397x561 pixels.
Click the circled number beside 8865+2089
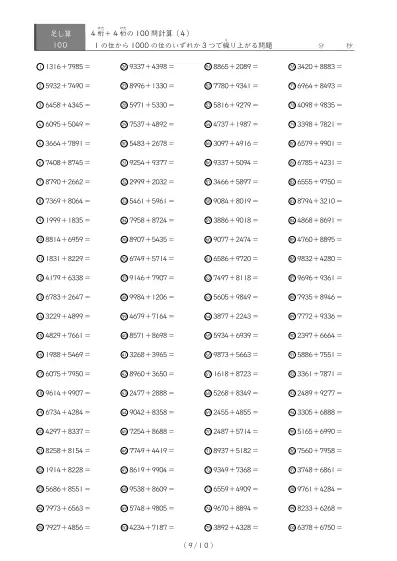click(x=208, y=67)
